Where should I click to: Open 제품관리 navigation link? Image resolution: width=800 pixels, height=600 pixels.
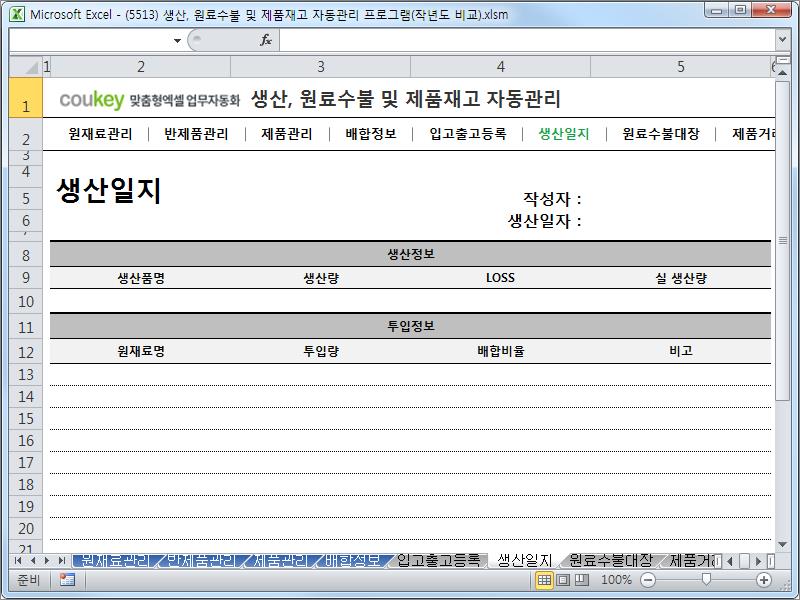(287, 134)
